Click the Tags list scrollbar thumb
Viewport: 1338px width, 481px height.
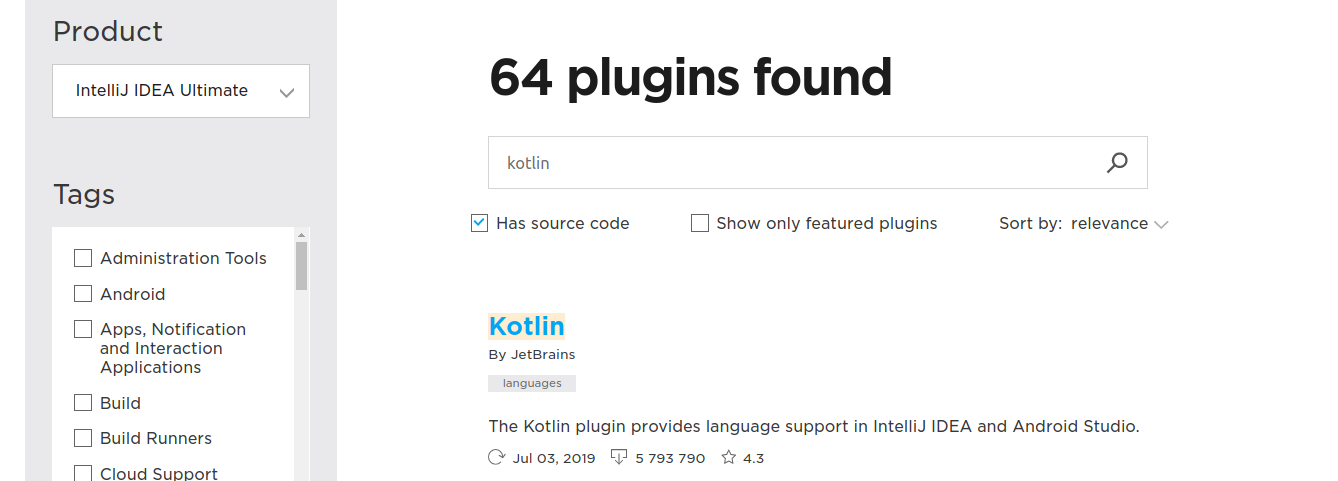(x=301, y=265)
